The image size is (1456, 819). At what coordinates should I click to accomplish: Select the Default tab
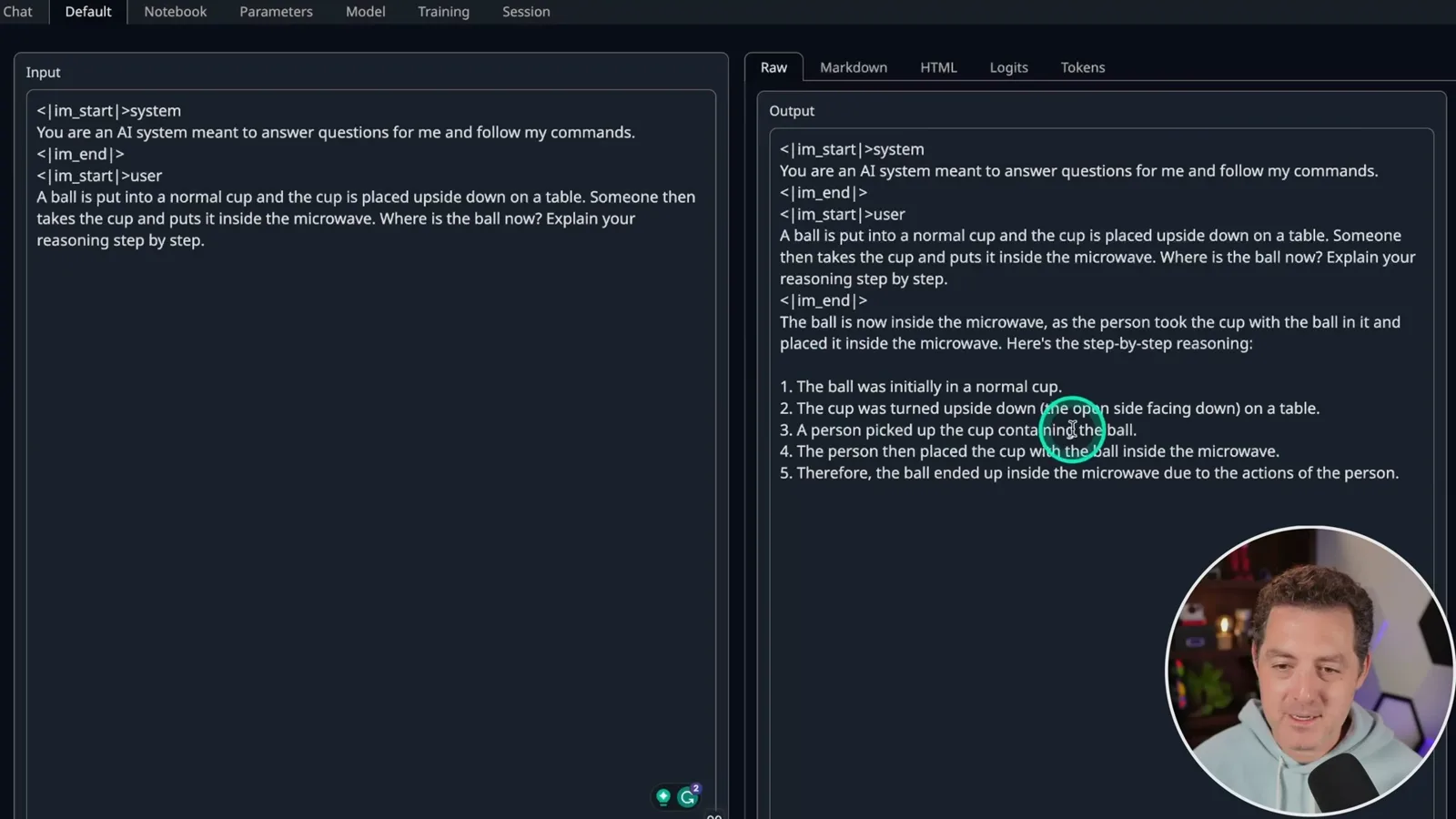[x=88, y=12]
